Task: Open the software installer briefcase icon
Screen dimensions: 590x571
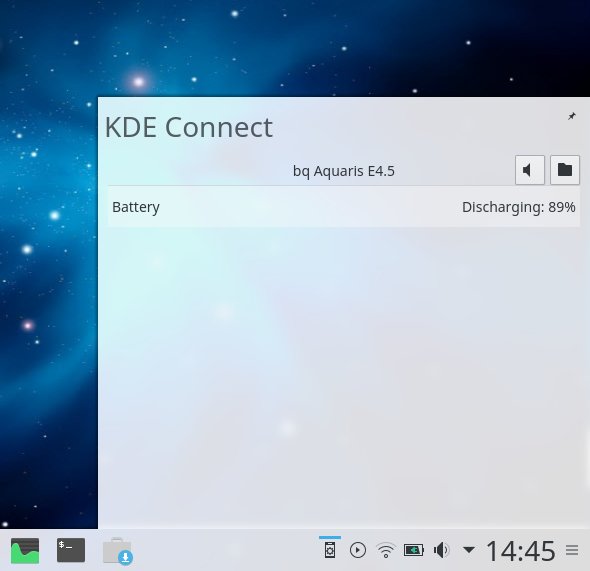Action: 118,551
